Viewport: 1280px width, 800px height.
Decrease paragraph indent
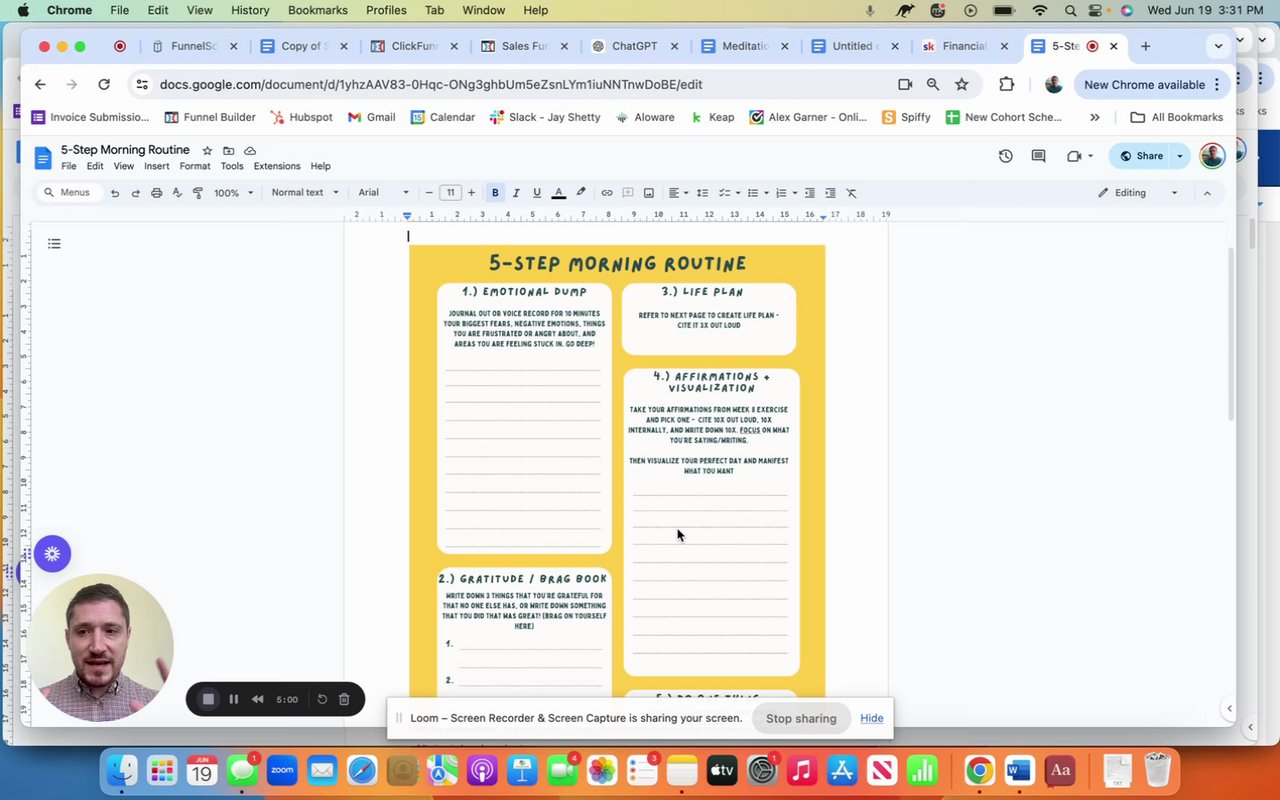pos(810,193)
